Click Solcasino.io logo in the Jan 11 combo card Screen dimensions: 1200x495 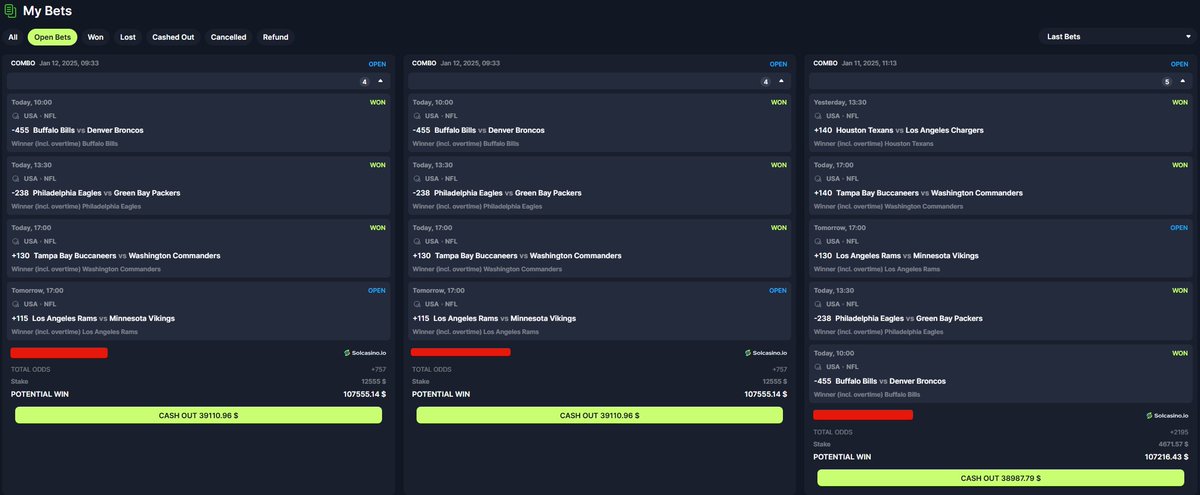[x=1166, y=415]
